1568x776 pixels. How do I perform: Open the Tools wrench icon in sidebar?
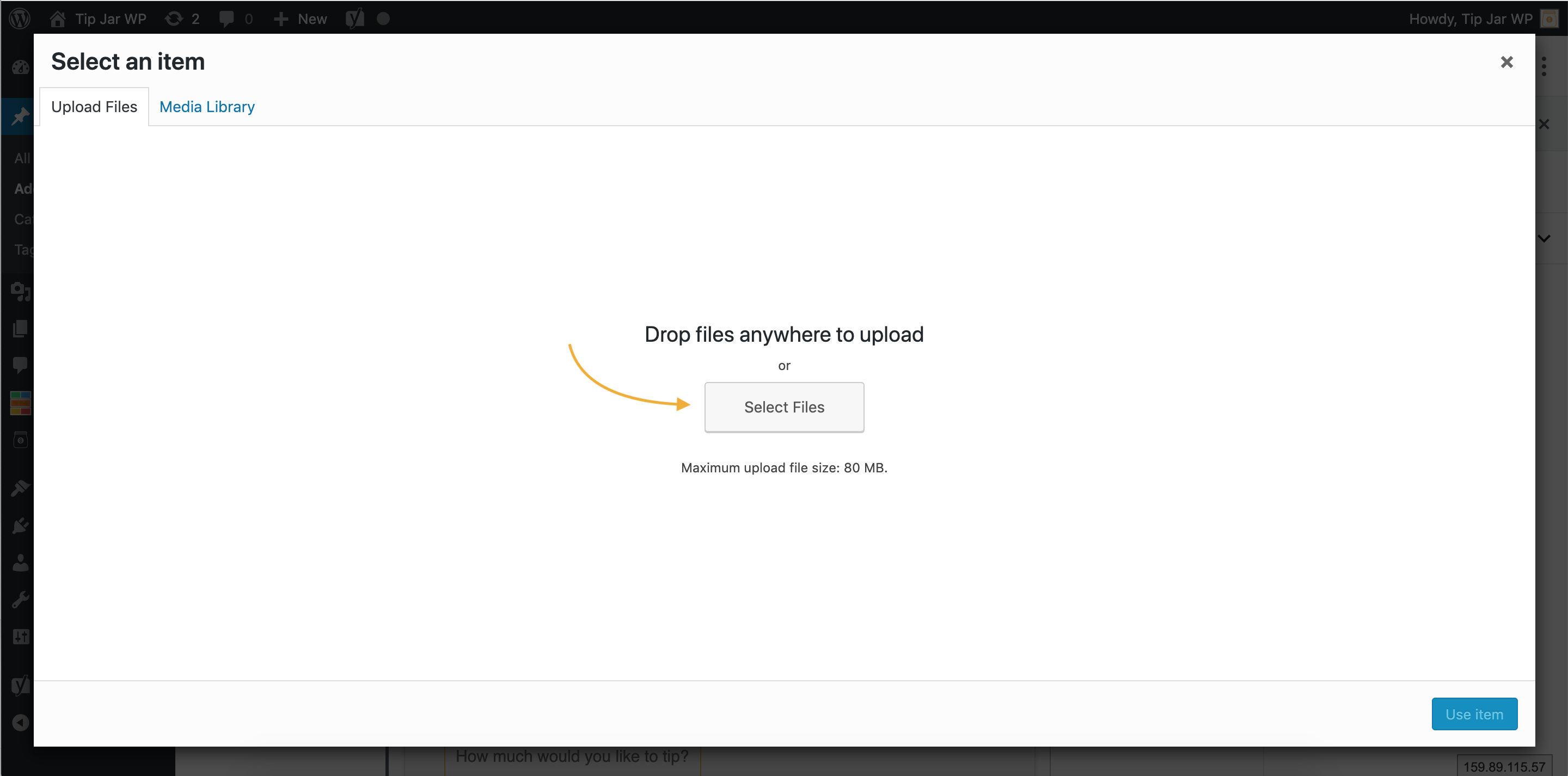pos(20,600)
